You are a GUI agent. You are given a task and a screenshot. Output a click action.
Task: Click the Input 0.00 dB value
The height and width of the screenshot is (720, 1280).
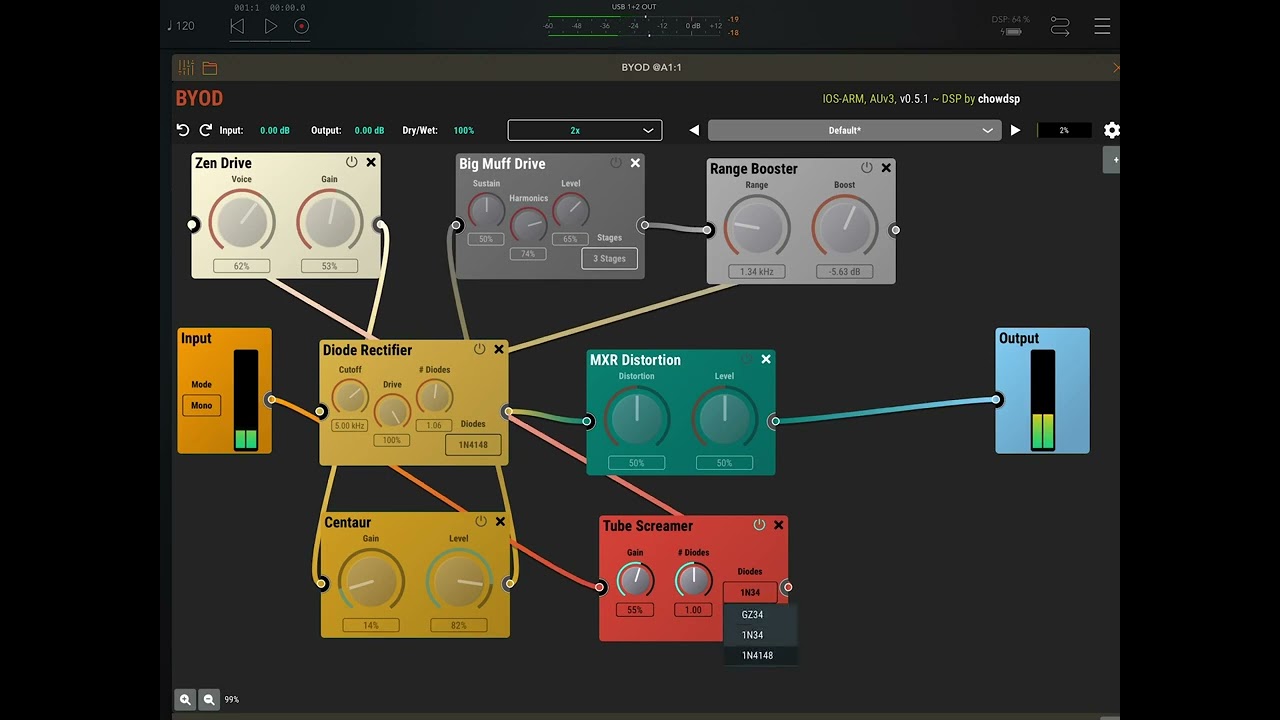pyautogui.click(x=275, y=130)
